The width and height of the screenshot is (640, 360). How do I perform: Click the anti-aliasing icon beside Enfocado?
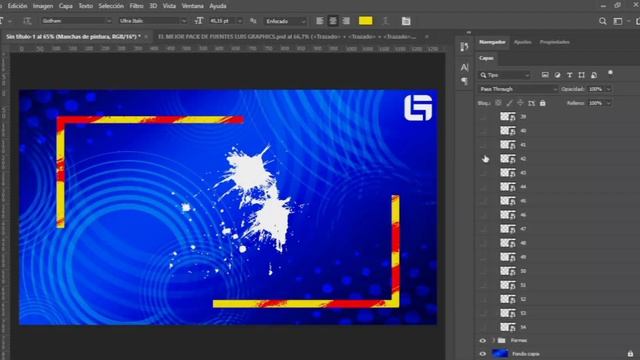[x=253, y=21]
